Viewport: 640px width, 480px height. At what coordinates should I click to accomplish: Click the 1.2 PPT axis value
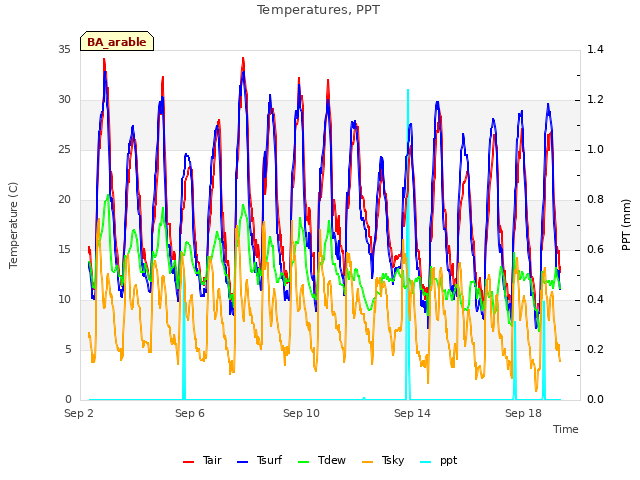click(595, 100)
